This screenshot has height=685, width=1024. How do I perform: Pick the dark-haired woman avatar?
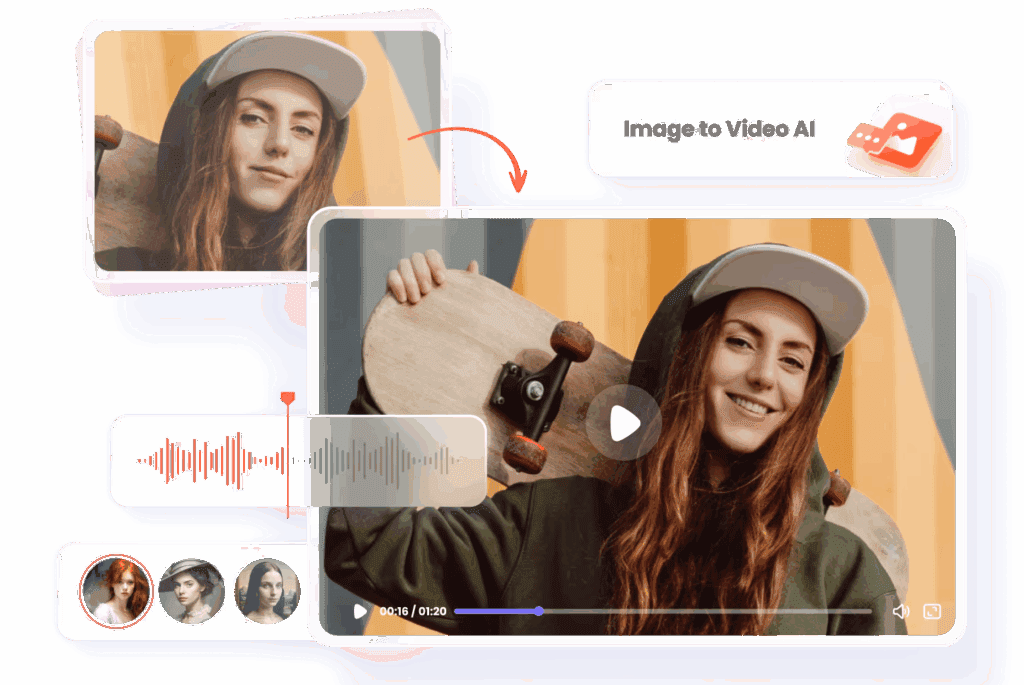[267, 591]
